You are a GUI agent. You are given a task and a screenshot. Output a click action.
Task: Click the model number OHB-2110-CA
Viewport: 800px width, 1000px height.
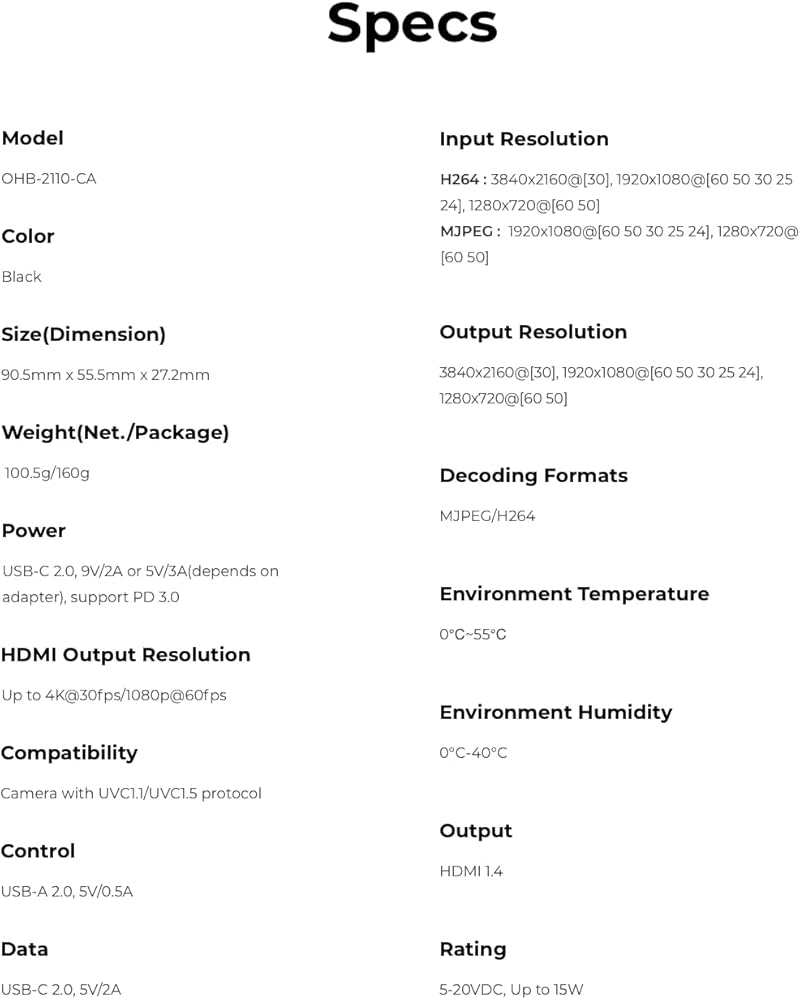pyautogui.click(x=48, y=179)
